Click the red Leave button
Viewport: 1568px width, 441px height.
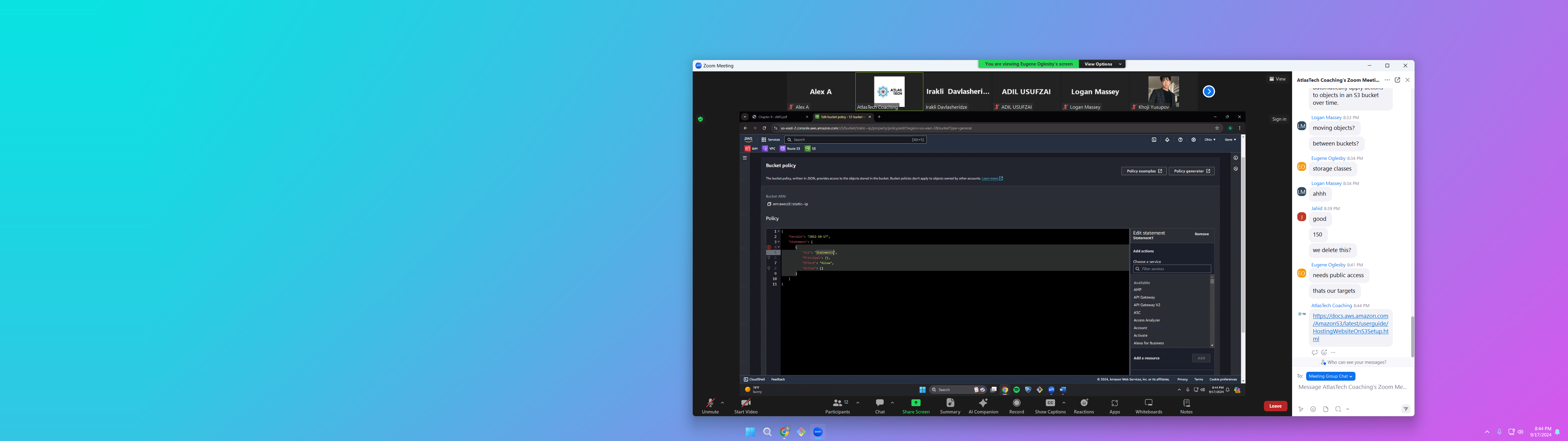1275,406
